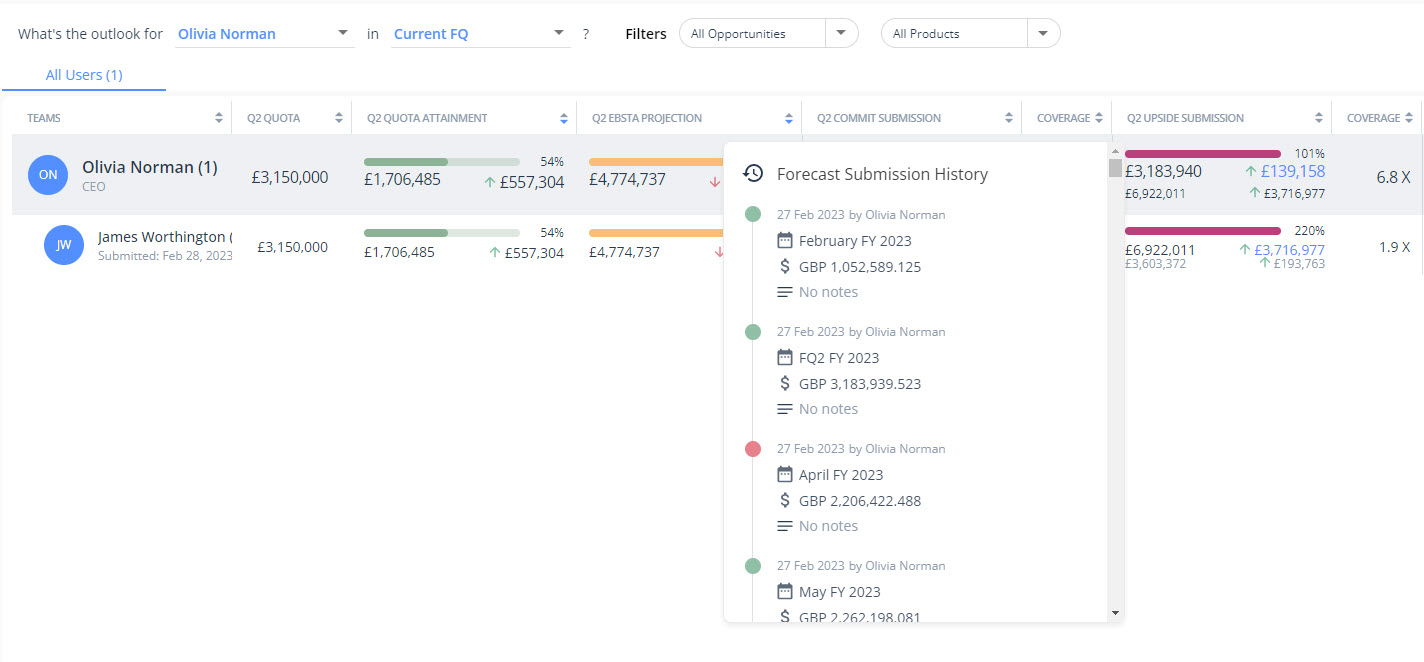Click the February FY 2023 timeline dot
This screenshot has height=662, width=1424.
pyautogui.click(x=753, y=214)
